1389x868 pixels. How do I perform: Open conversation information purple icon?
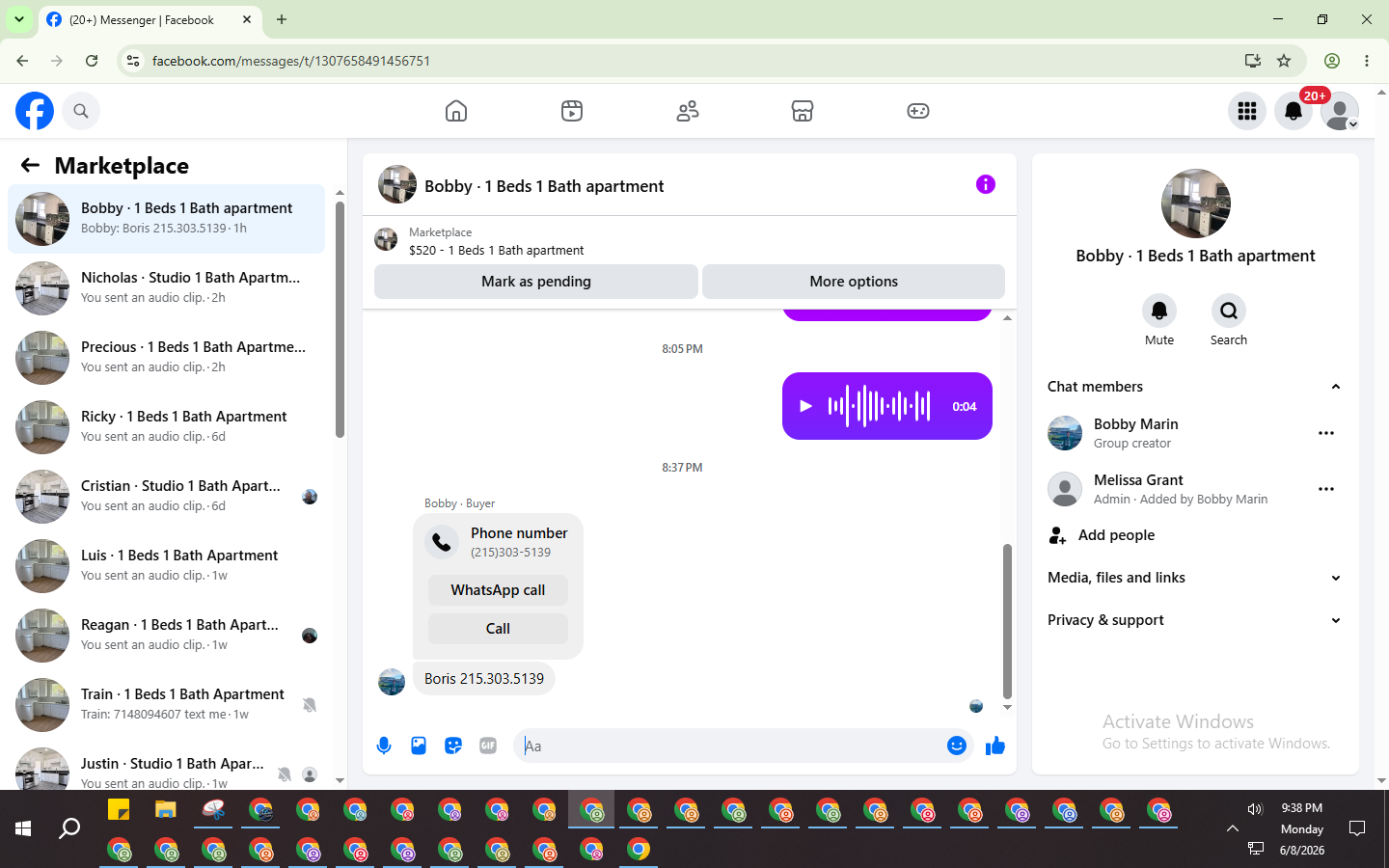[985, 184]
